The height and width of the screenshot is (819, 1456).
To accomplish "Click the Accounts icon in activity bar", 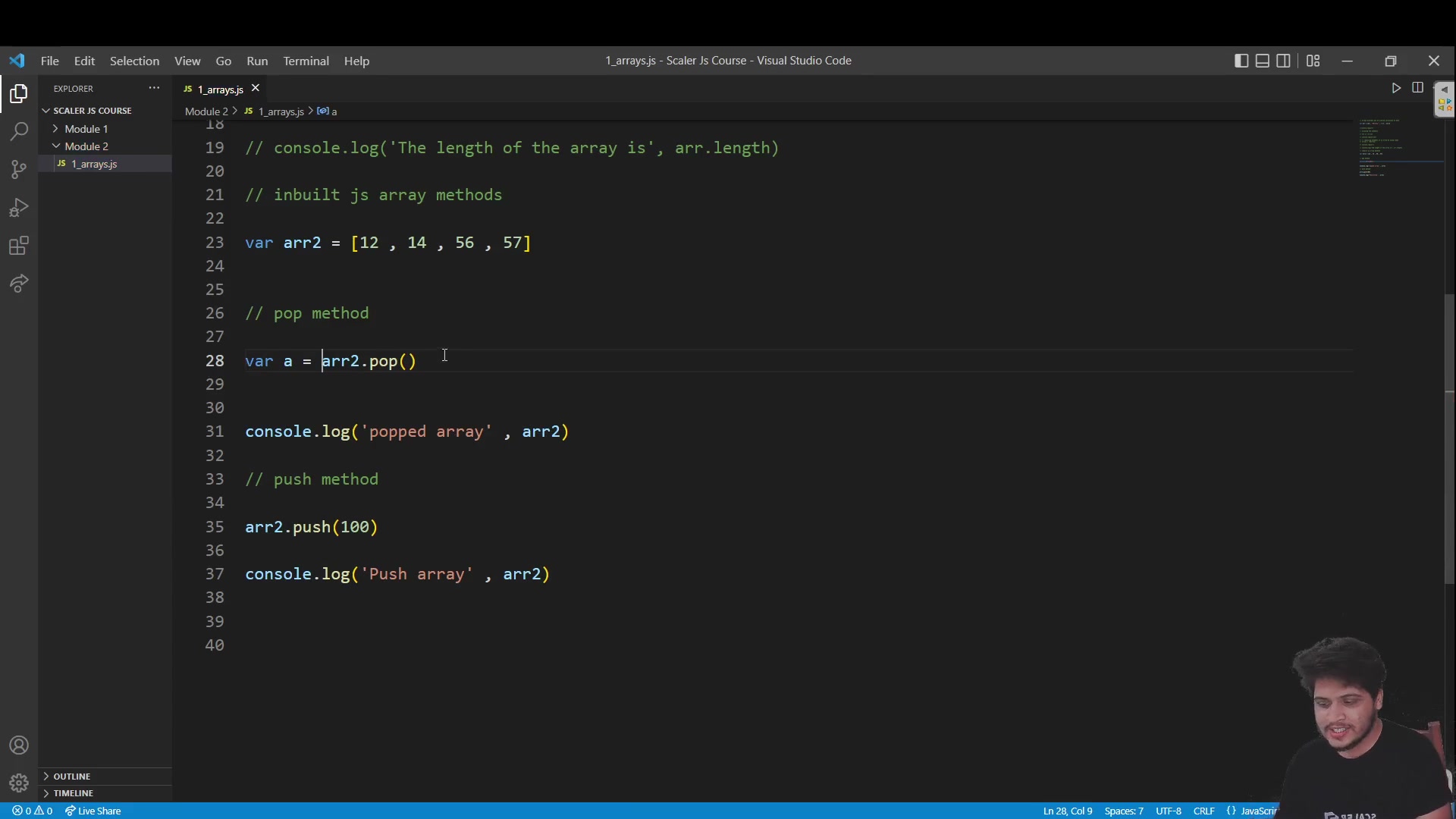I will point(18,745).
